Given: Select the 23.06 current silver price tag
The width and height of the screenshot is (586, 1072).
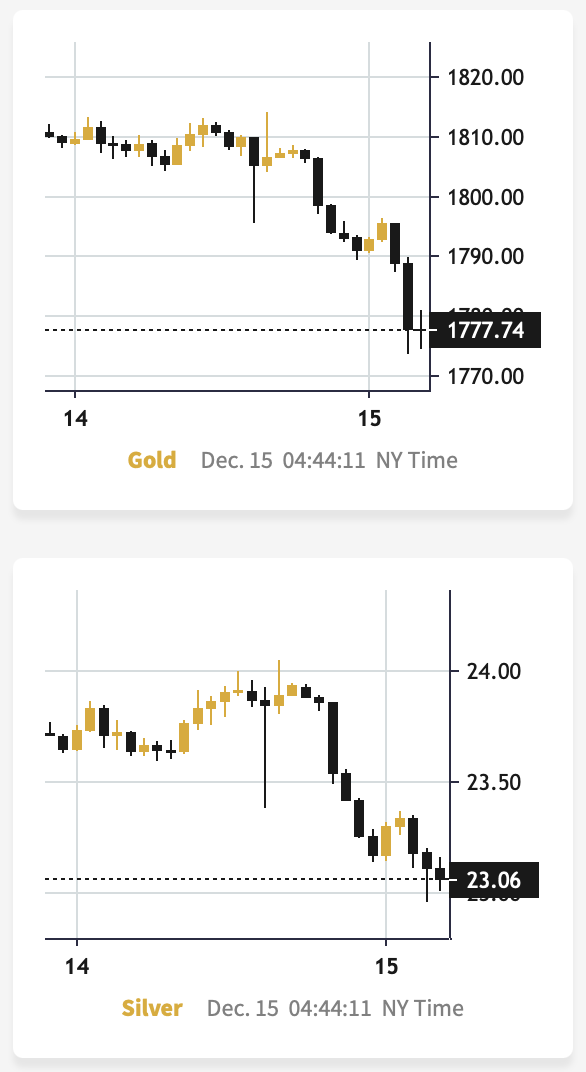Looking at the screenshot, I should click(494, 880).
